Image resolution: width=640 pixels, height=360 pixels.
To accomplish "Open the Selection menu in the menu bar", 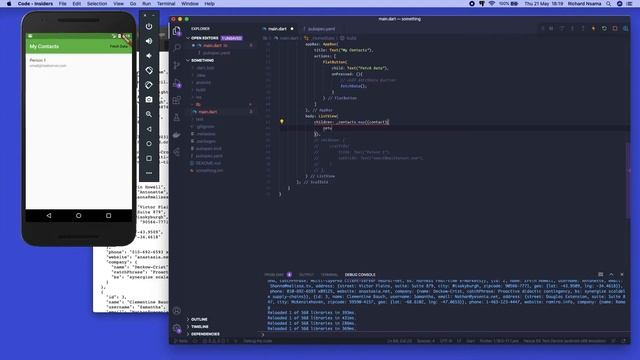I will click(x=97, y=4).
